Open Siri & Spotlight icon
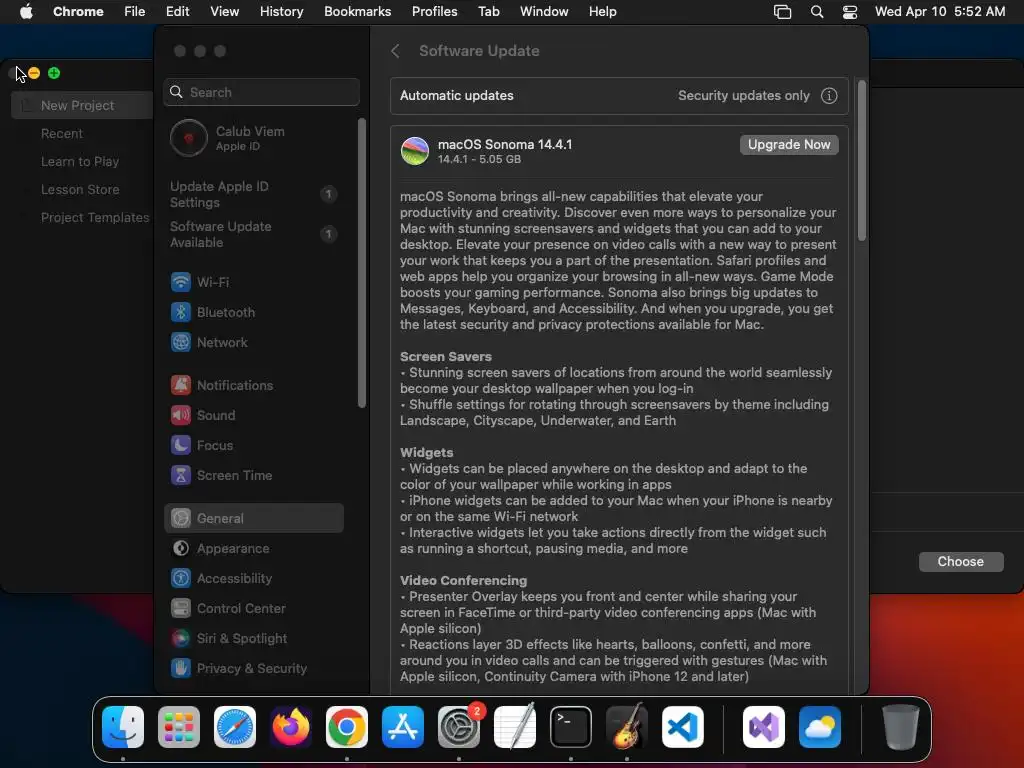 point(181,639)
